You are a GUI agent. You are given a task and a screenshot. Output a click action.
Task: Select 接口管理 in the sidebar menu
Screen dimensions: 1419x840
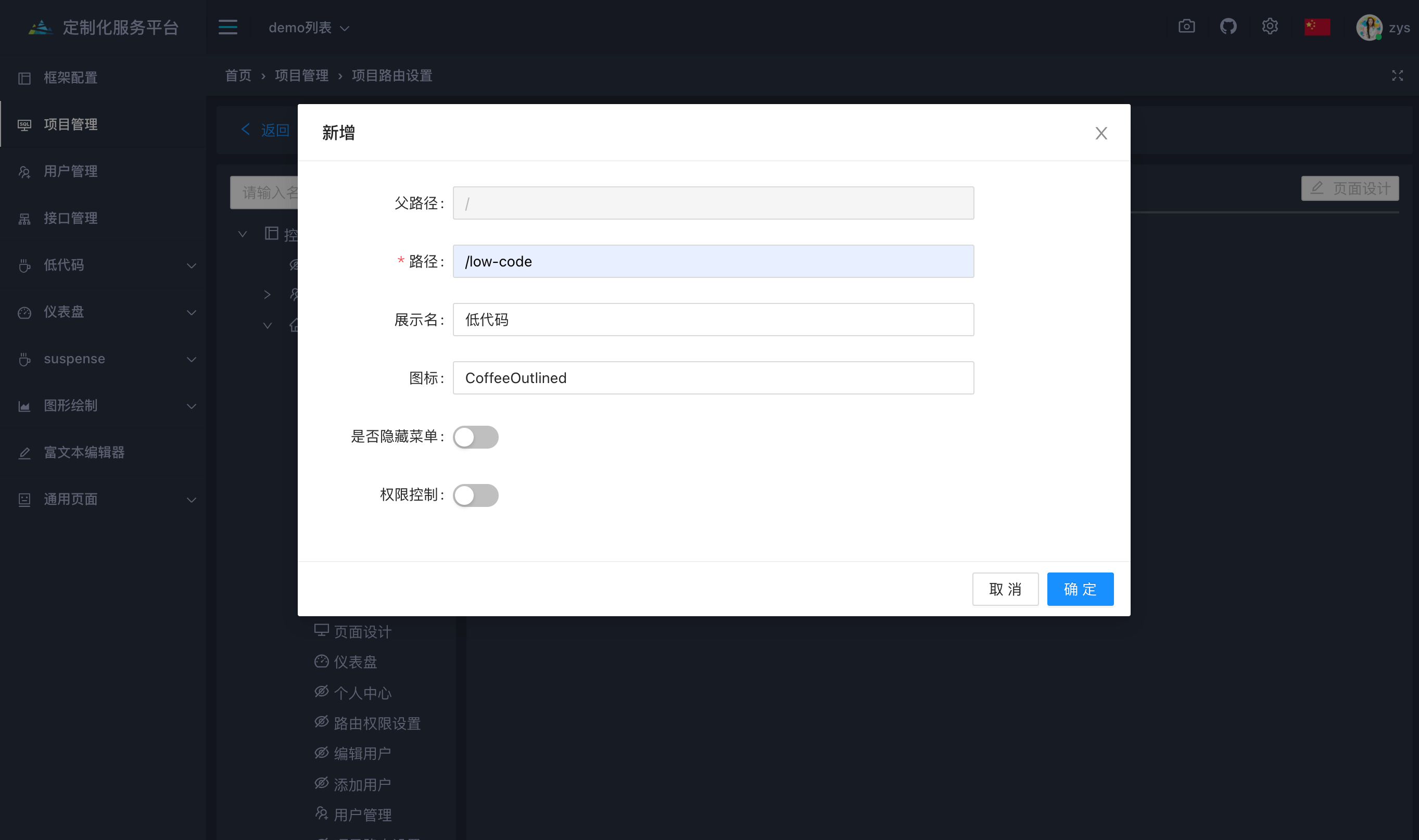pyautogui.click(x=71, y=219)
